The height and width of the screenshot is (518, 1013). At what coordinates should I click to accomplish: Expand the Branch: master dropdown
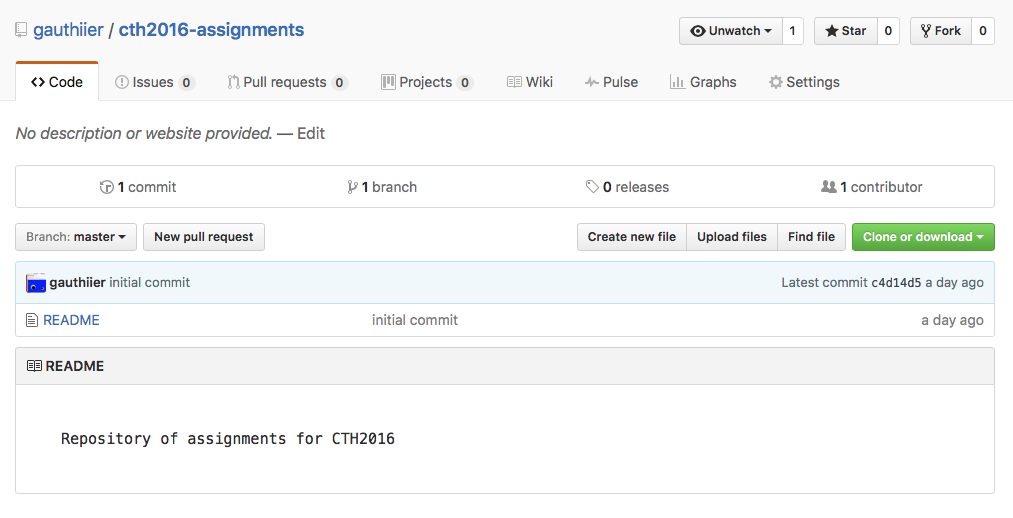click(x=76, y=237)
